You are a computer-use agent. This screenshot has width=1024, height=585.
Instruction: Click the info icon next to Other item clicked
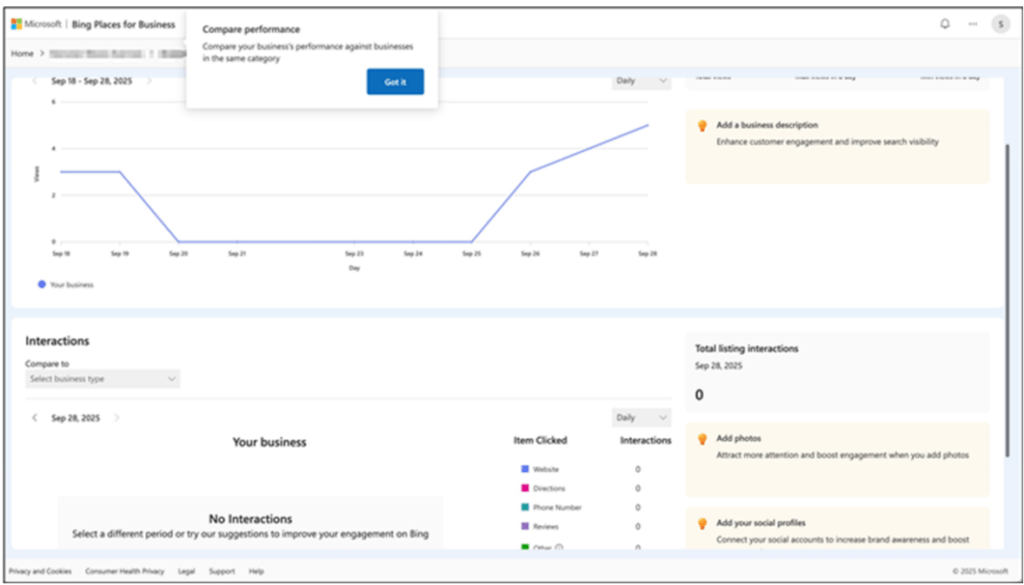click(558, 545)
